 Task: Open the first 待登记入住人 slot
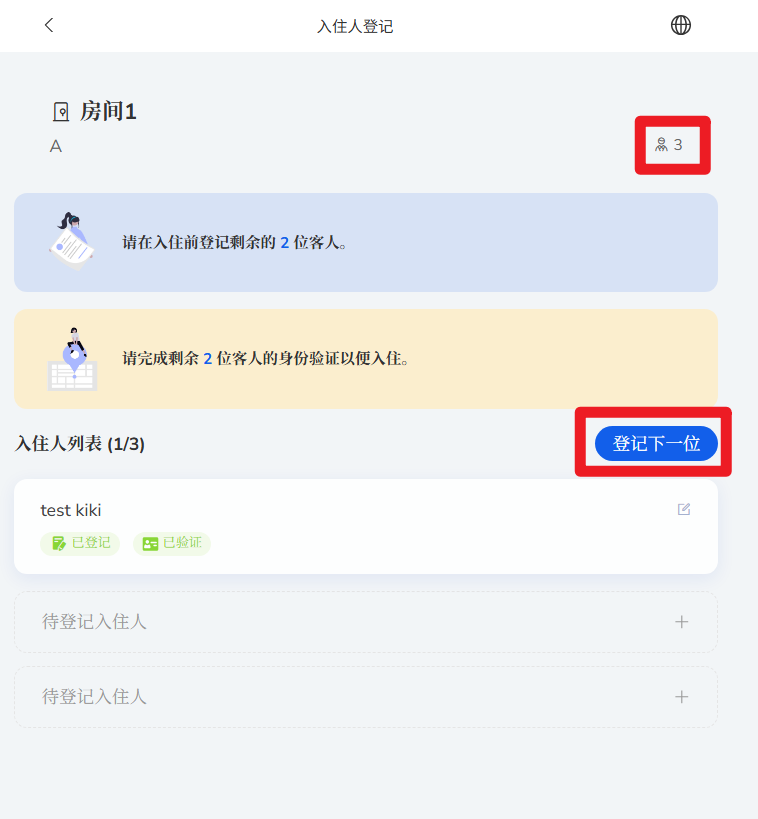366,622
